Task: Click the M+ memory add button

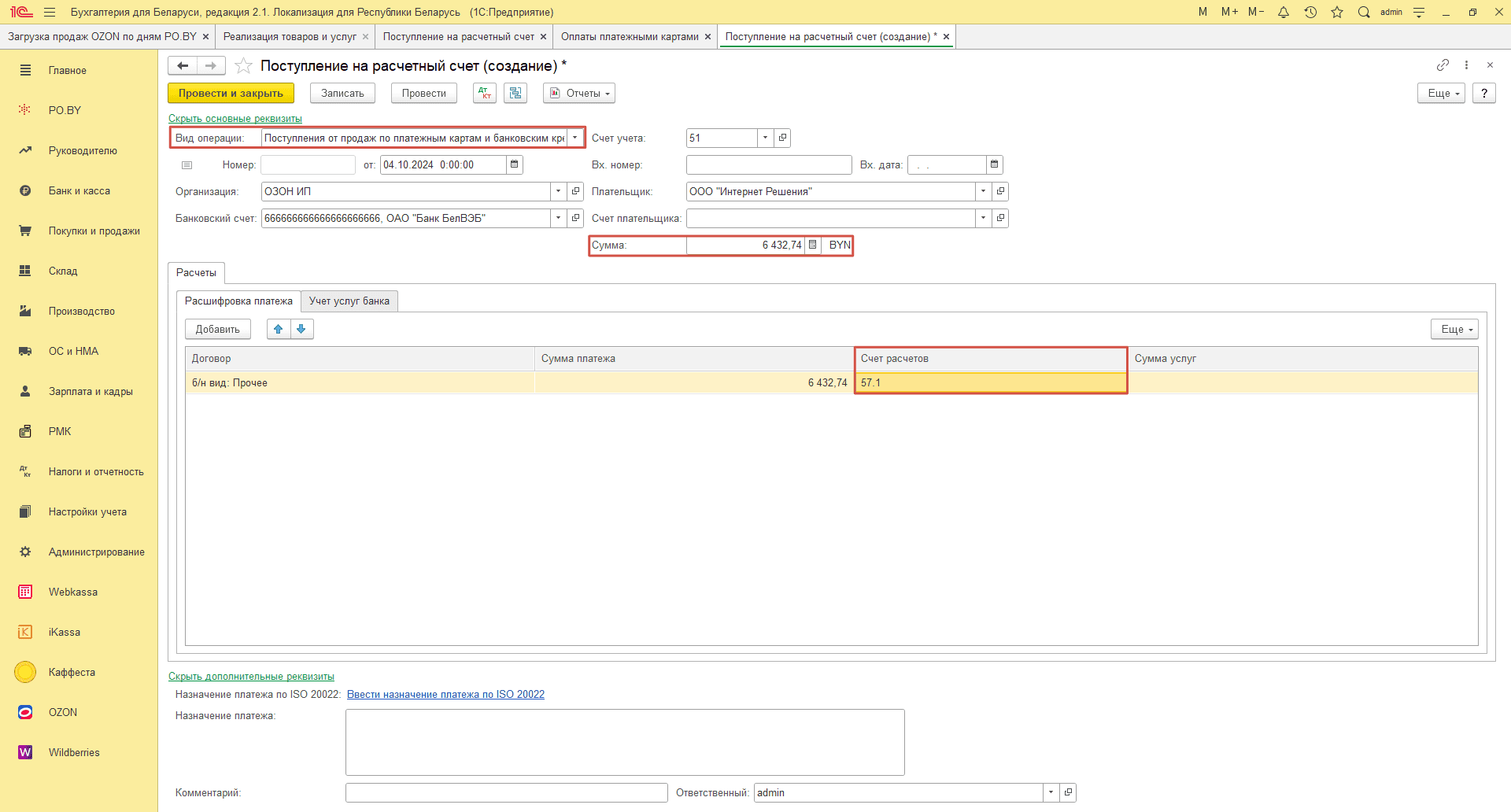Action: pyautogui.click(x=1229, y=12)
